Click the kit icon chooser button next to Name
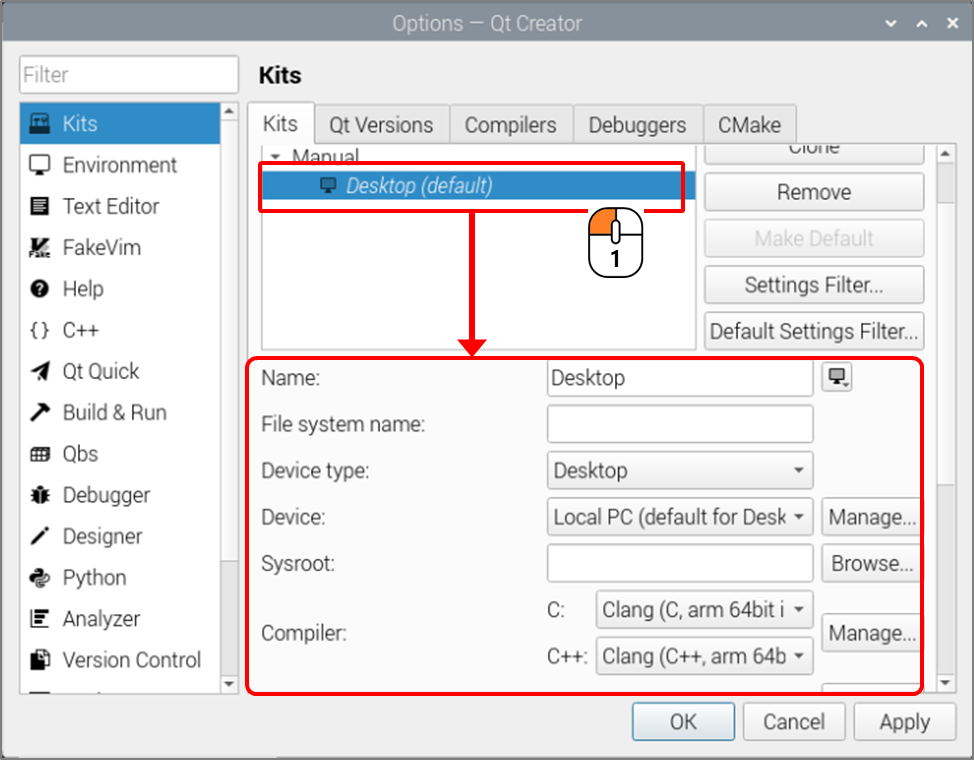Image resolution: width=974 pixels, height=760 pixels. click(837, 377)
